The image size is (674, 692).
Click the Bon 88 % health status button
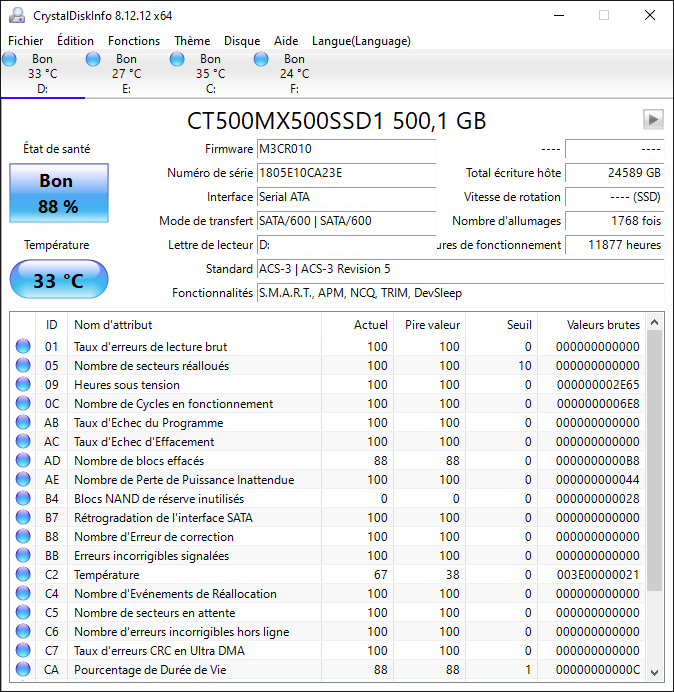point(58,194)
